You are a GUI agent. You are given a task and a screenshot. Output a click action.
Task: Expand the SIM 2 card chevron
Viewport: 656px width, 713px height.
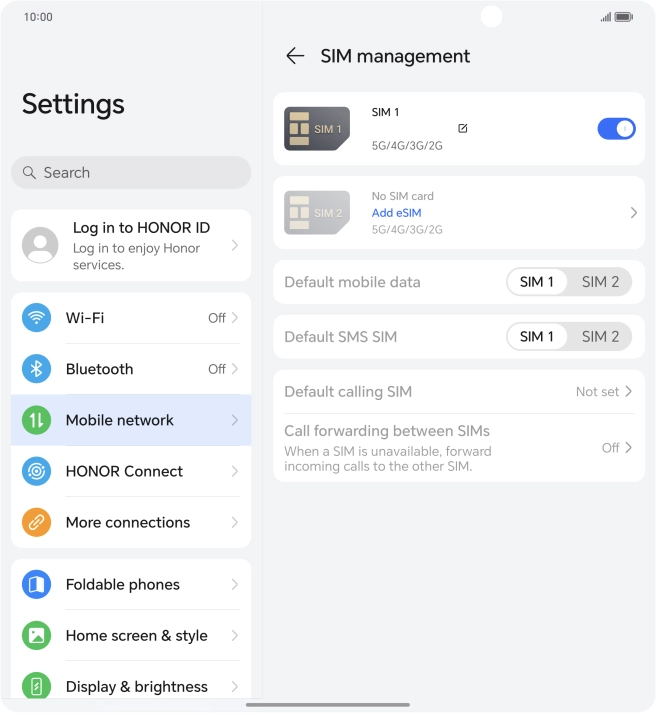[x=633, y=212]
